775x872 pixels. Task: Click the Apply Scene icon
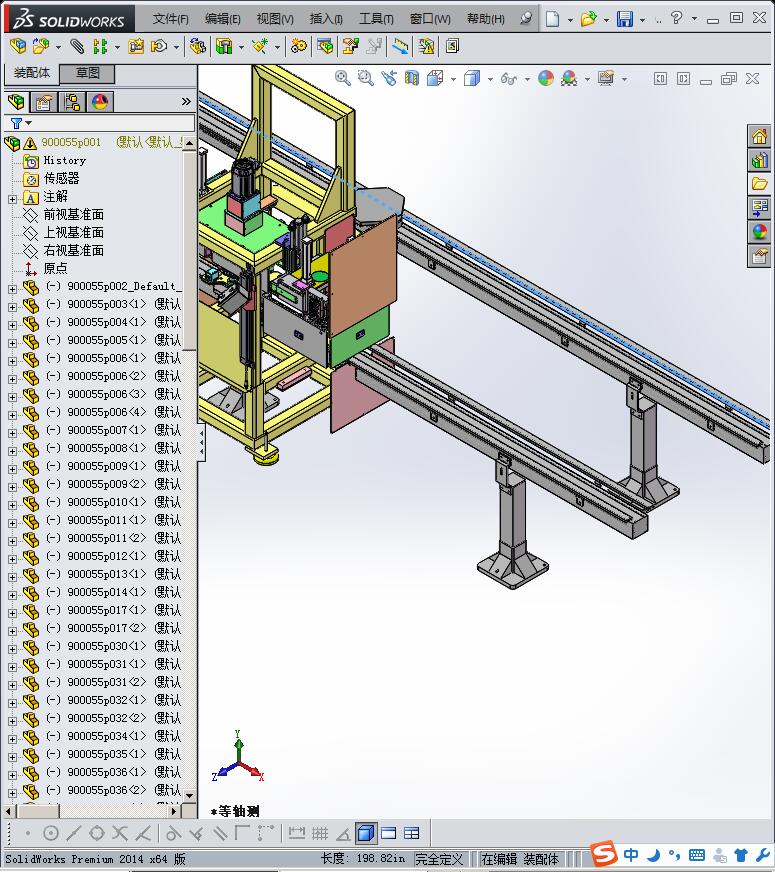[x=569, y=78]
